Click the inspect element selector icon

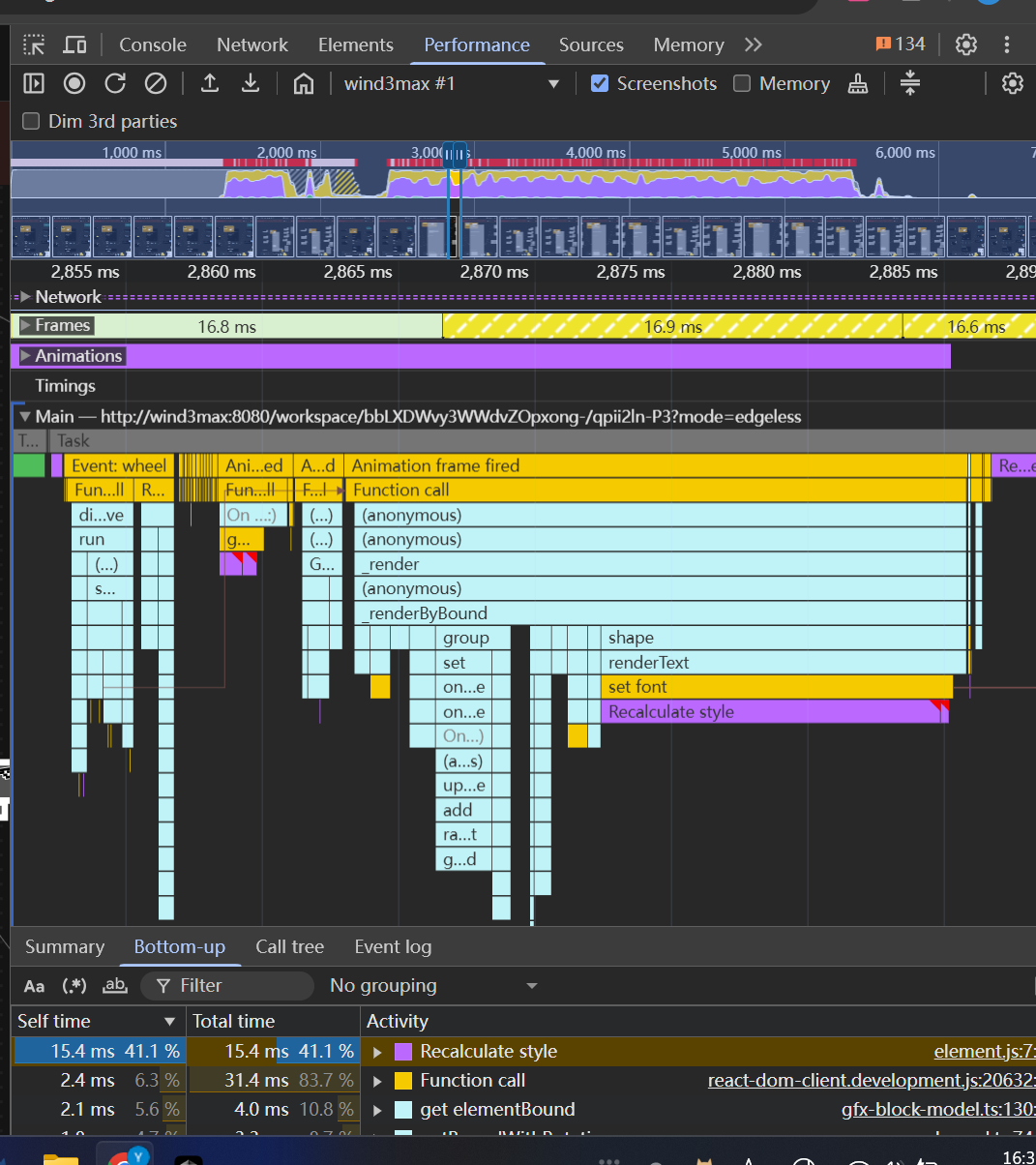click(35, 45)
